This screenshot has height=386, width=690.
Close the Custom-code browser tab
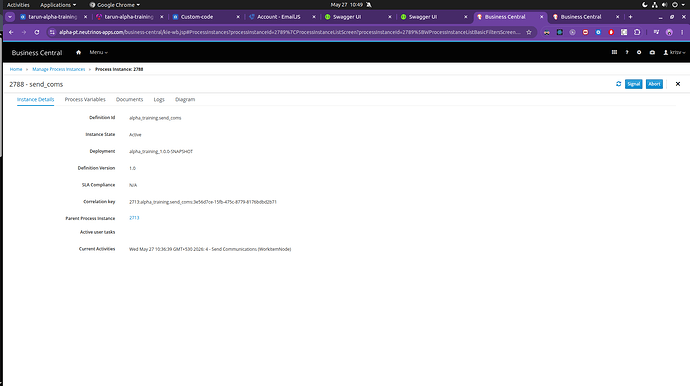(238, 17)
